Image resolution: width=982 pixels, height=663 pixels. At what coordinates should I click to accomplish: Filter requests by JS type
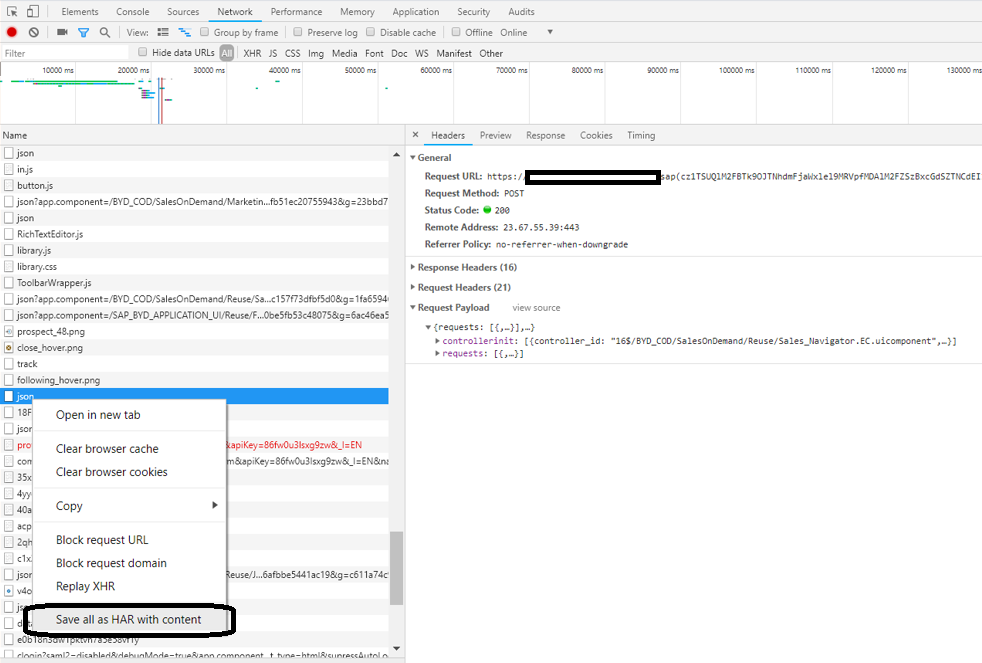[x=273, y=53]
